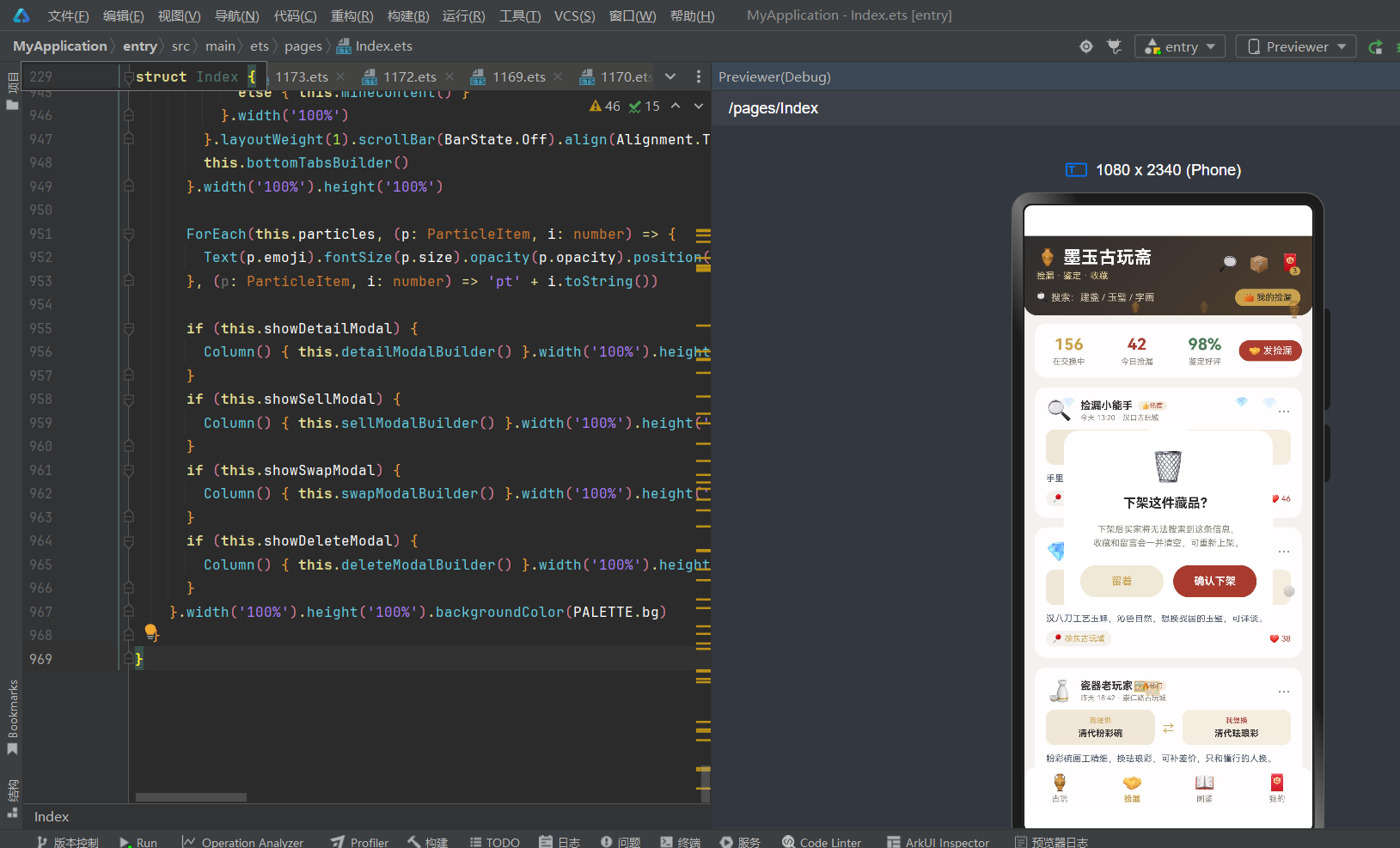Collapse the ForEach block at line 951

(x=128, y=234)
